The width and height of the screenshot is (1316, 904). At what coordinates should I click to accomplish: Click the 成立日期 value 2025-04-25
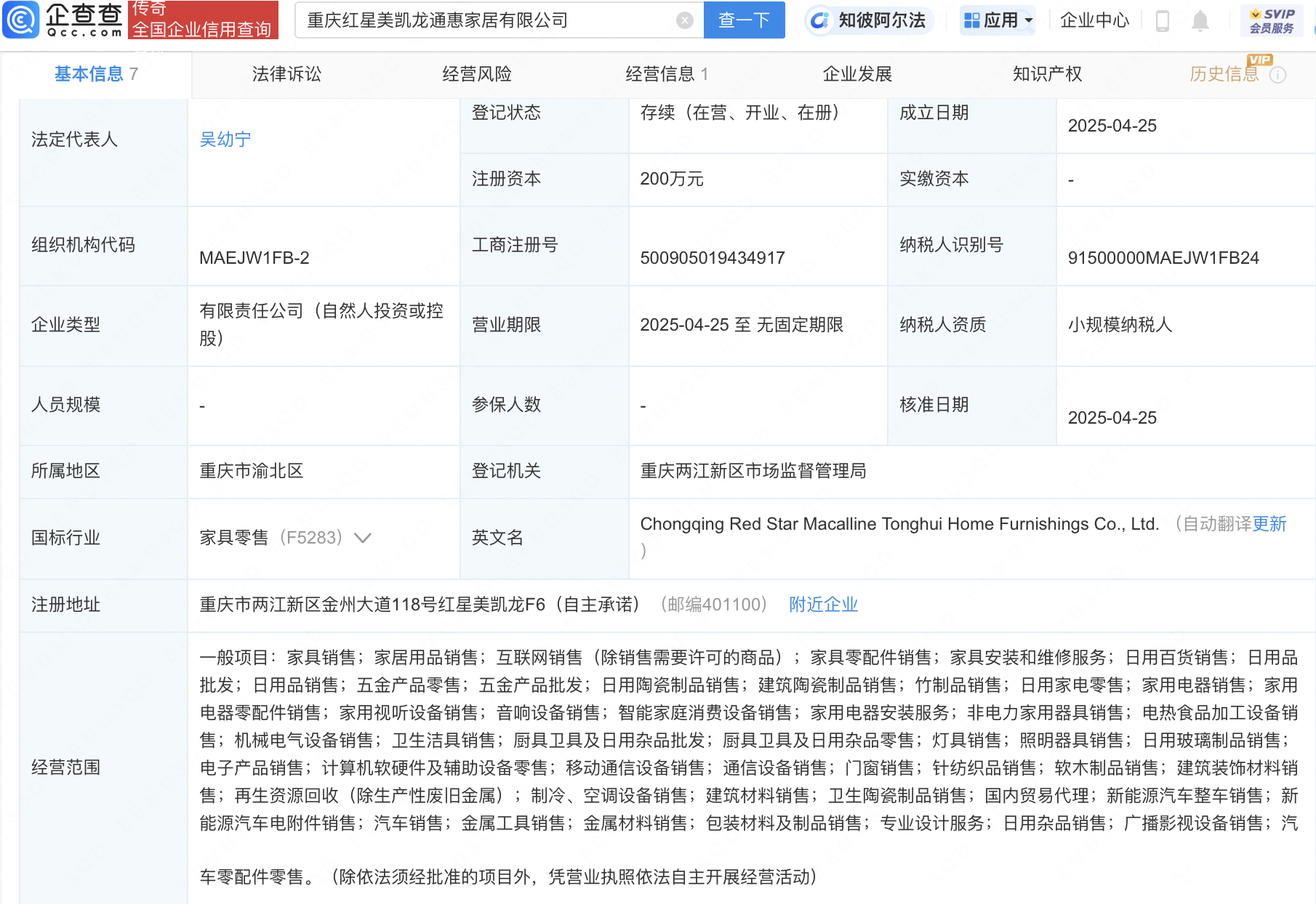[1112, 126]
